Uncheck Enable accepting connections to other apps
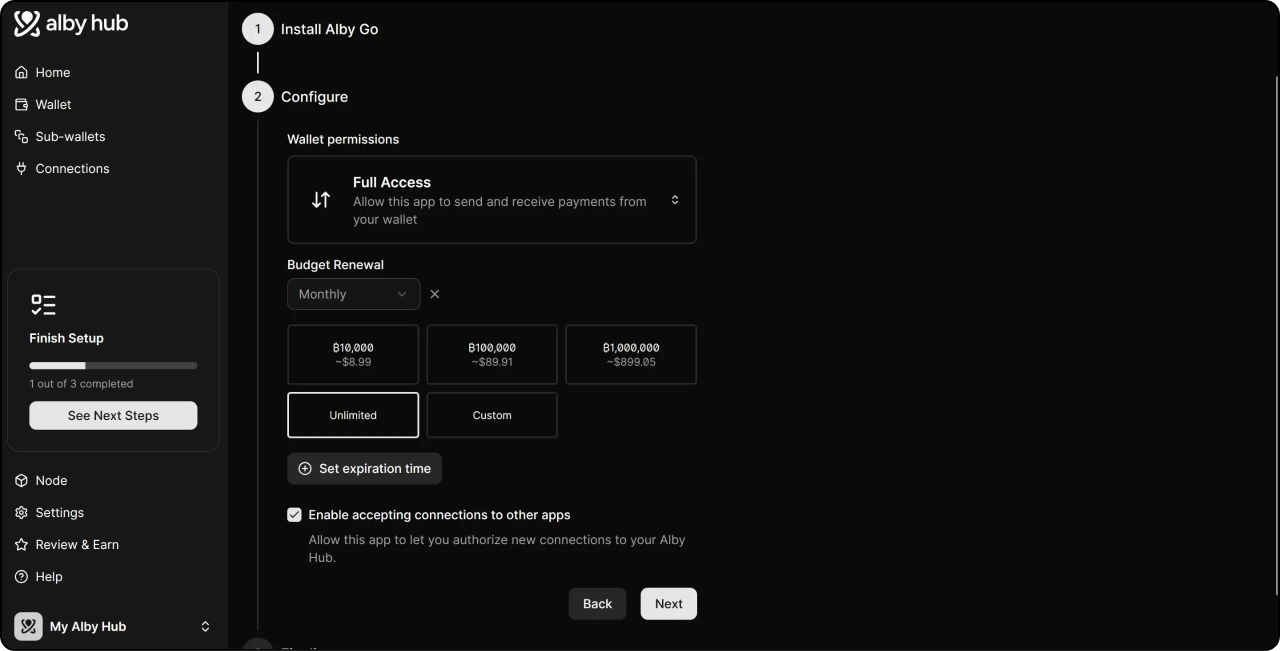This screenshot has height=651, width=1280. [x=294, y=515]
